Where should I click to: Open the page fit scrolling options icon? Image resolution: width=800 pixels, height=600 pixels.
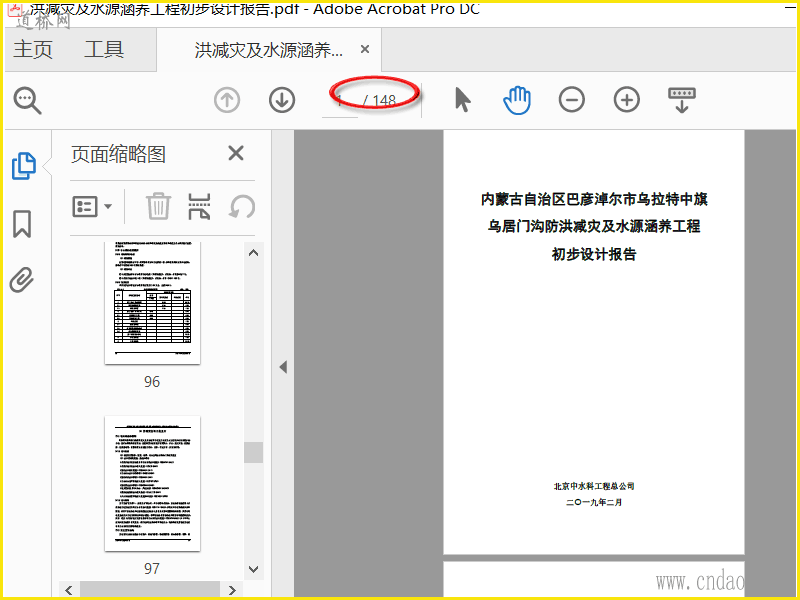coord(682,100)
